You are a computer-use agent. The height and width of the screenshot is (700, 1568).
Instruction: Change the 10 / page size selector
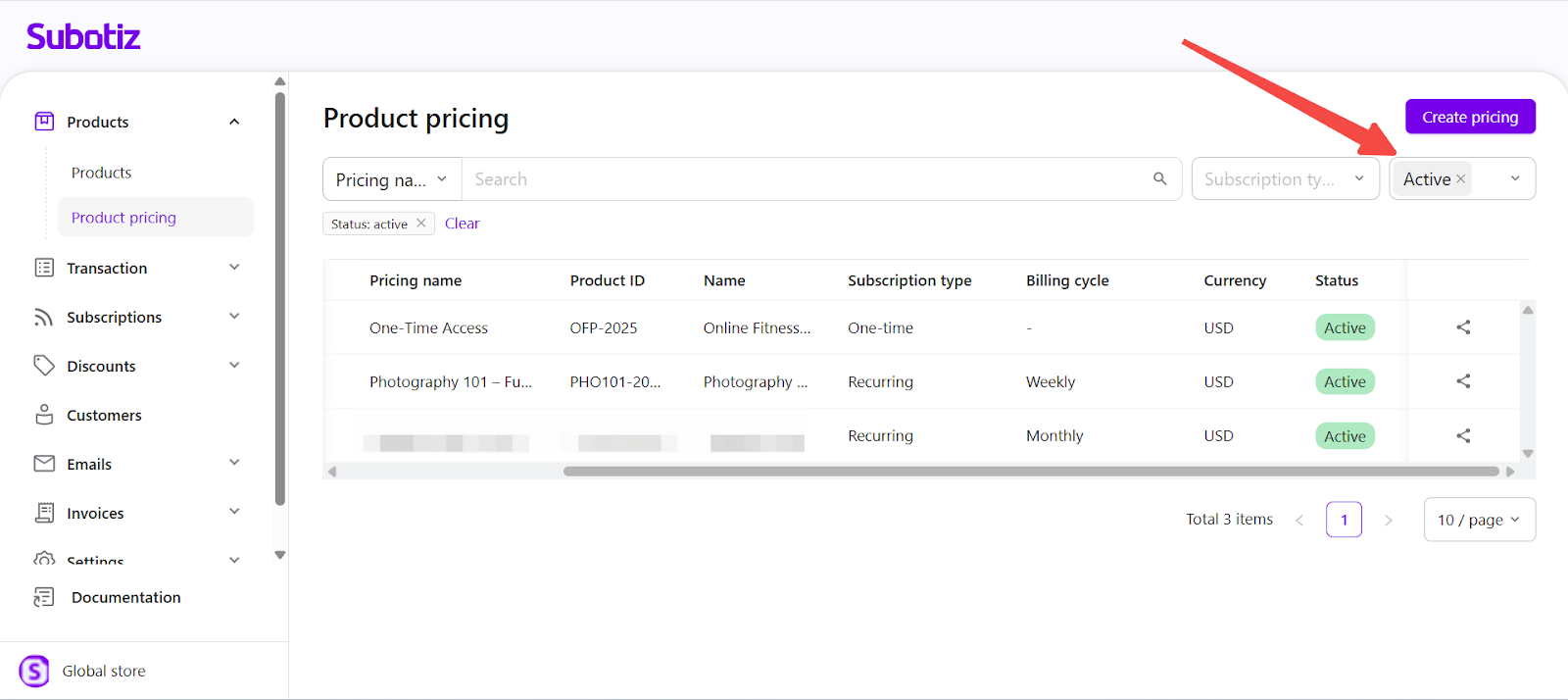point(1479,520)
